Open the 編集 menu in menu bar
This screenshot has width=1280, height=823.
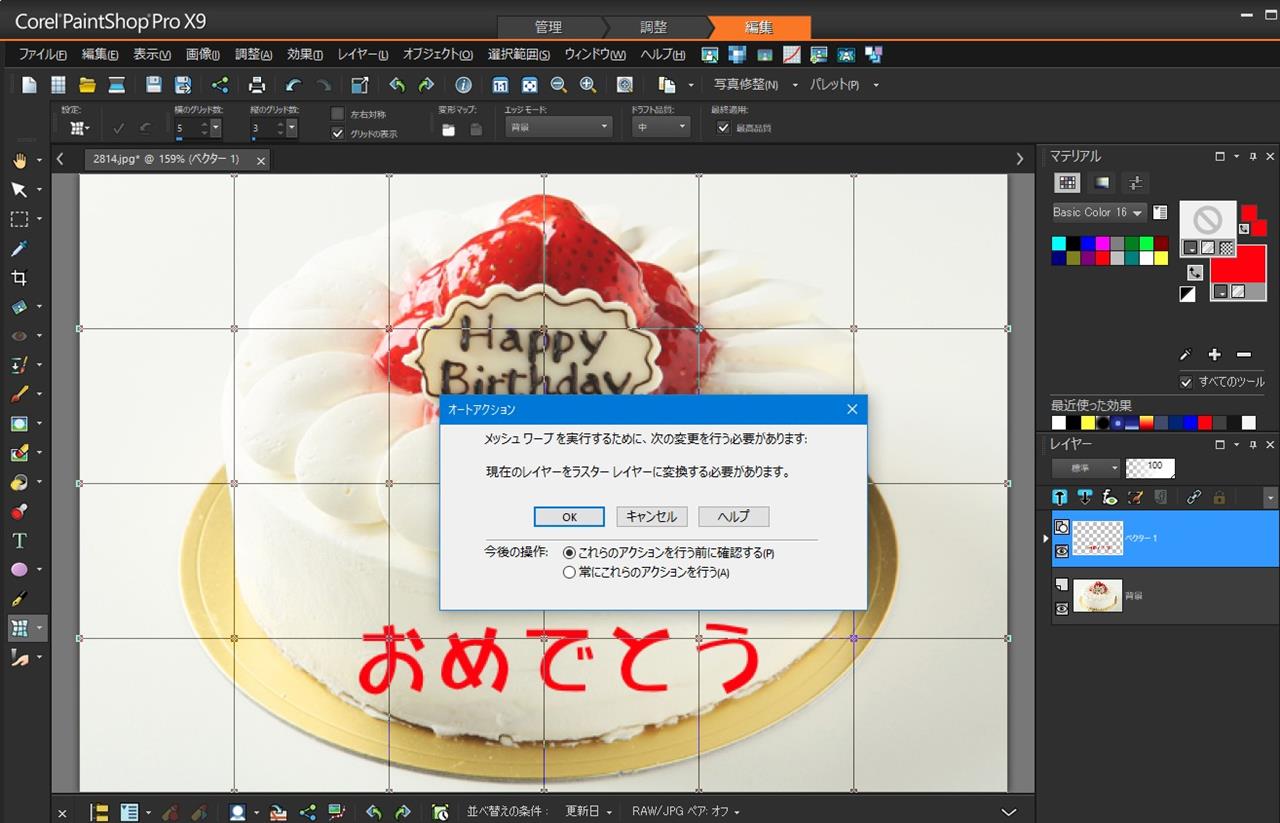(100, 54)
